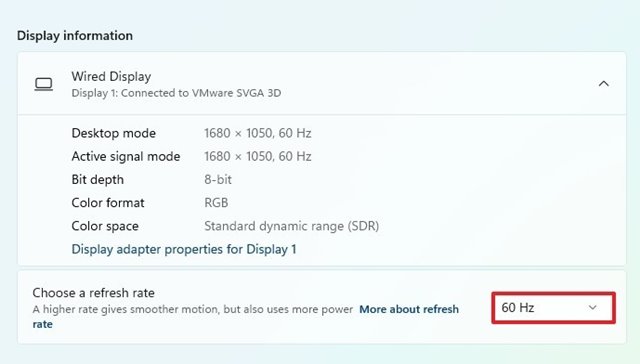This screenshot has height=364, width=640.
Task: Click the RGB color format value
Action: (216, 203)
